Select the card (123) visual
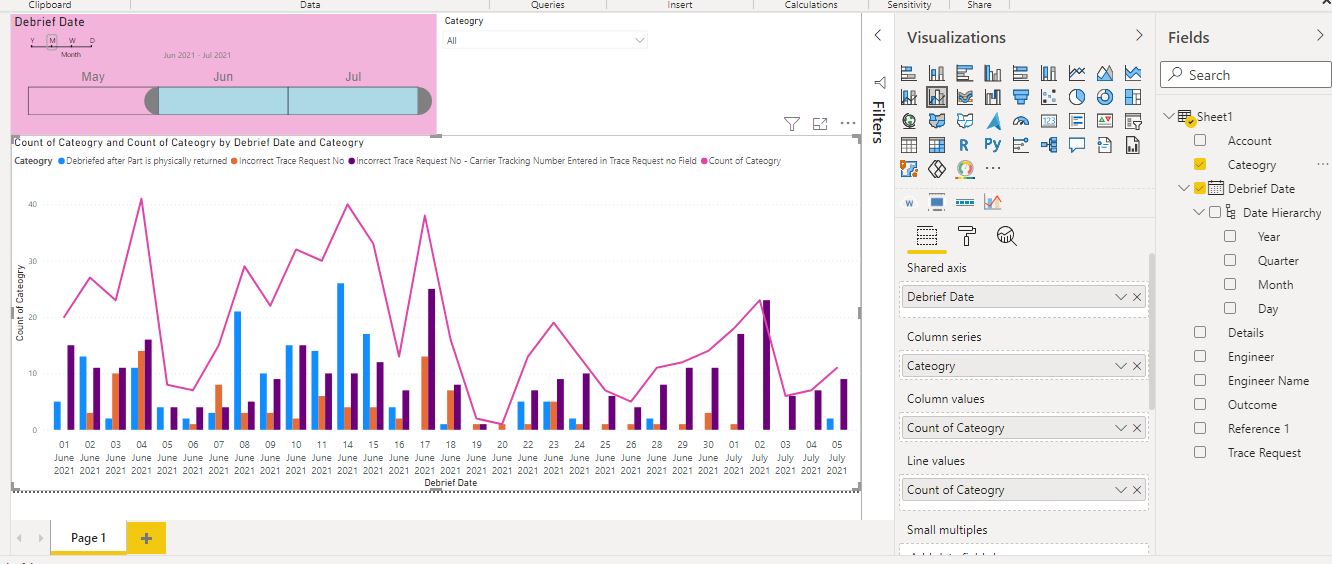 pyautogui.click(x=1049, y=121)
